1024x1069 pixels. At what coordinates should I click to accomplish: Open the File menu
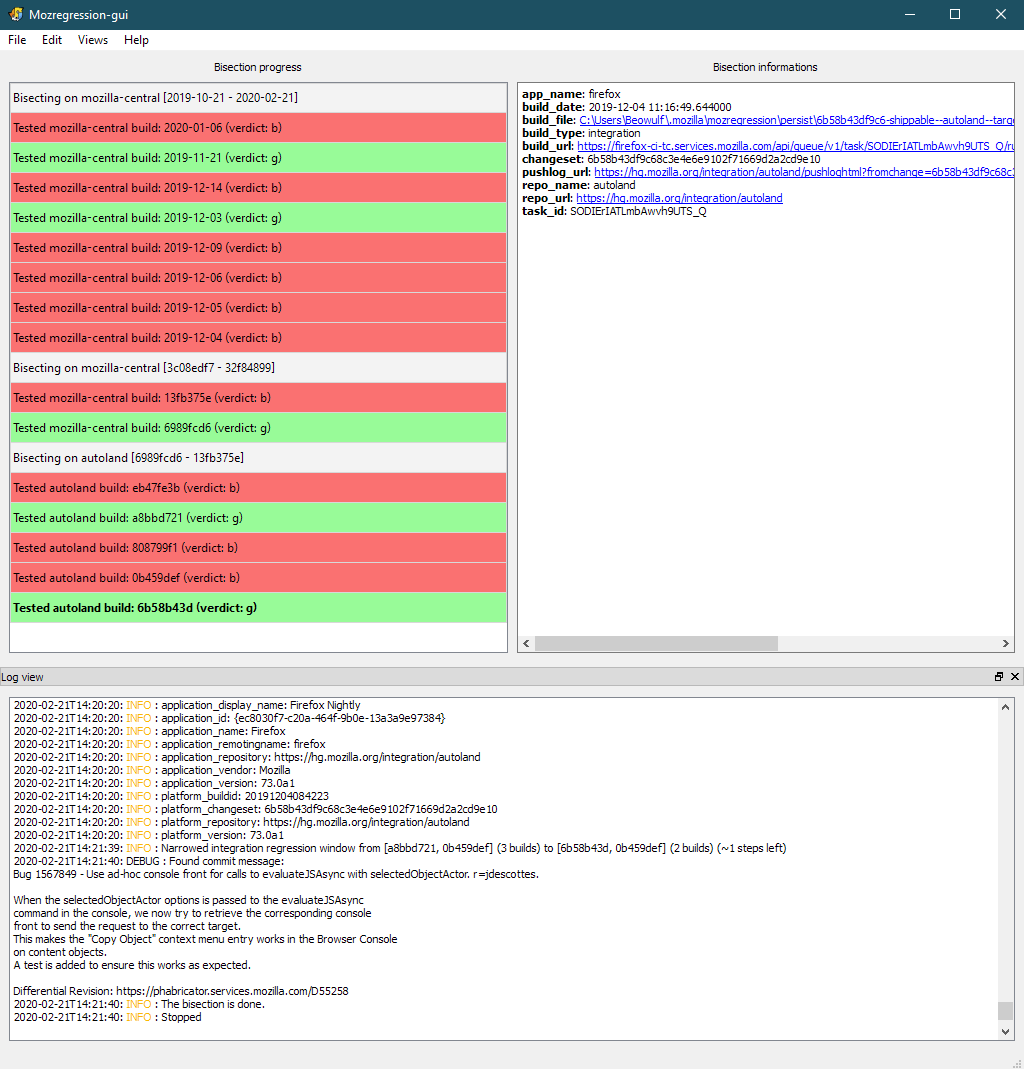17,40
